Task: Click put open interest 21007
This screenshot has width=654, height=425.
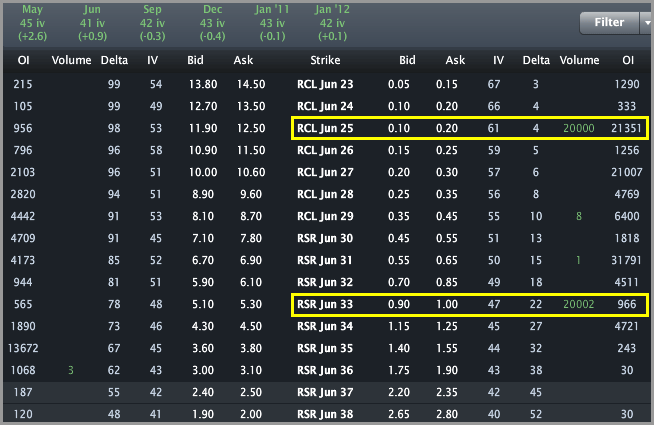Action: (626, 172)
